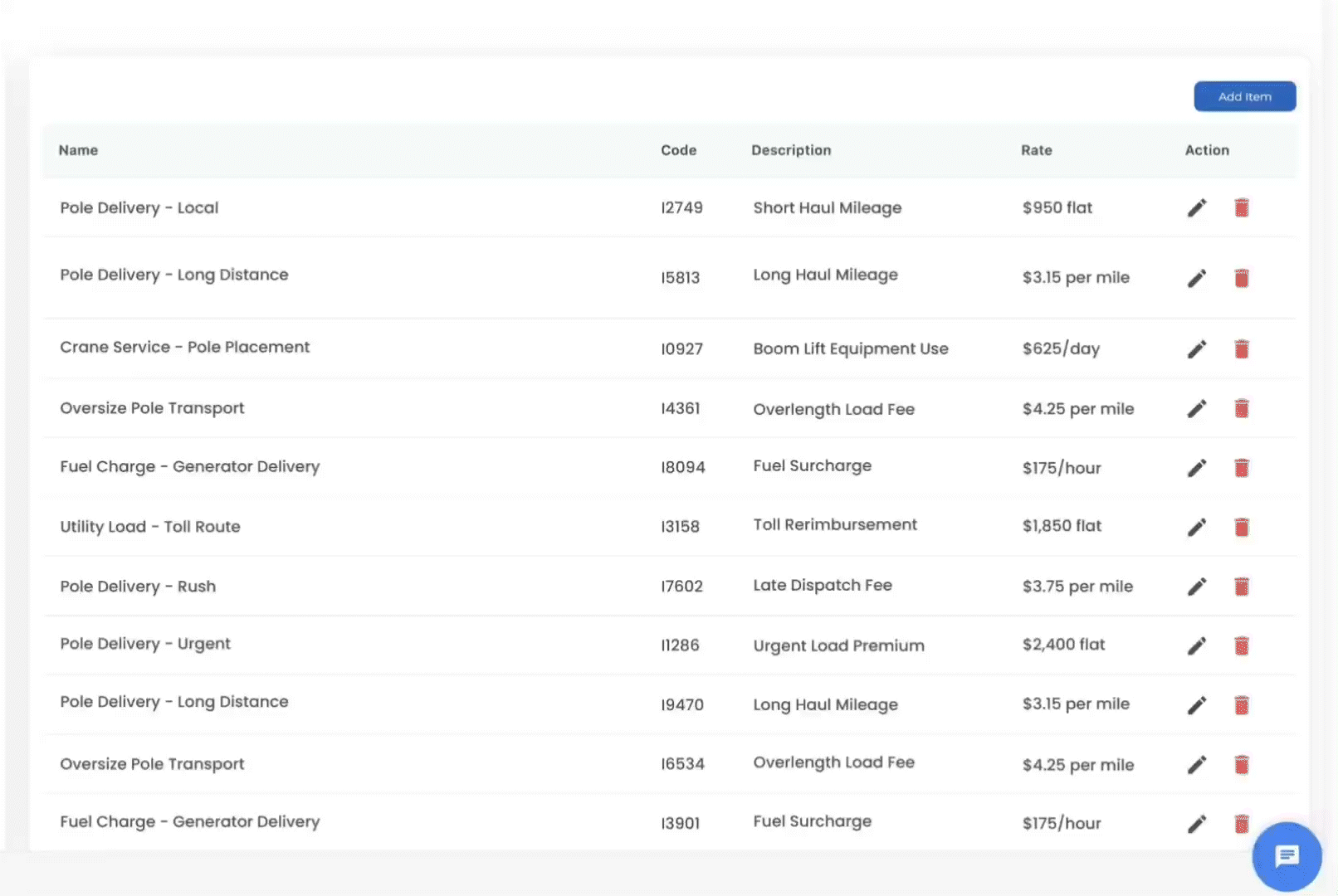This screenshot has width=1338, height=896.
Task: Edit Fuel Charge item coded I3901
Action: click(1196, 824)
